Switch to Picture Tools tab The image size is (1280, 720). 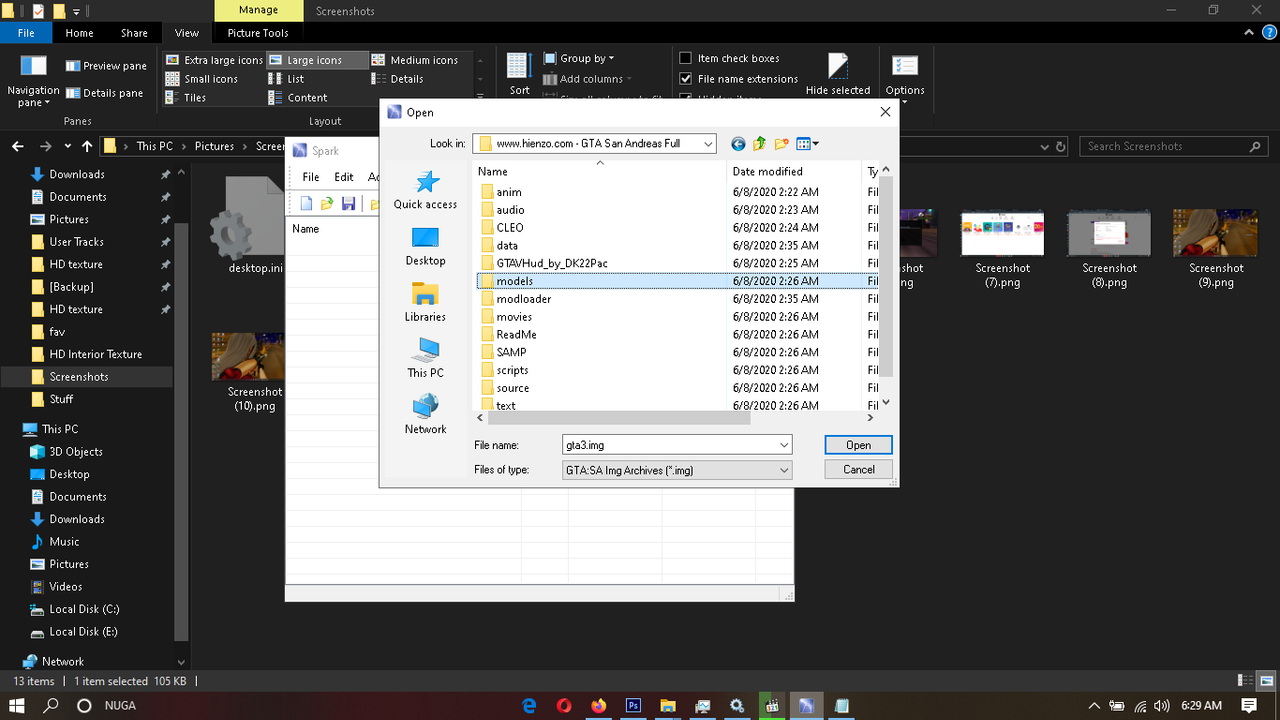[x=257, y=33]
